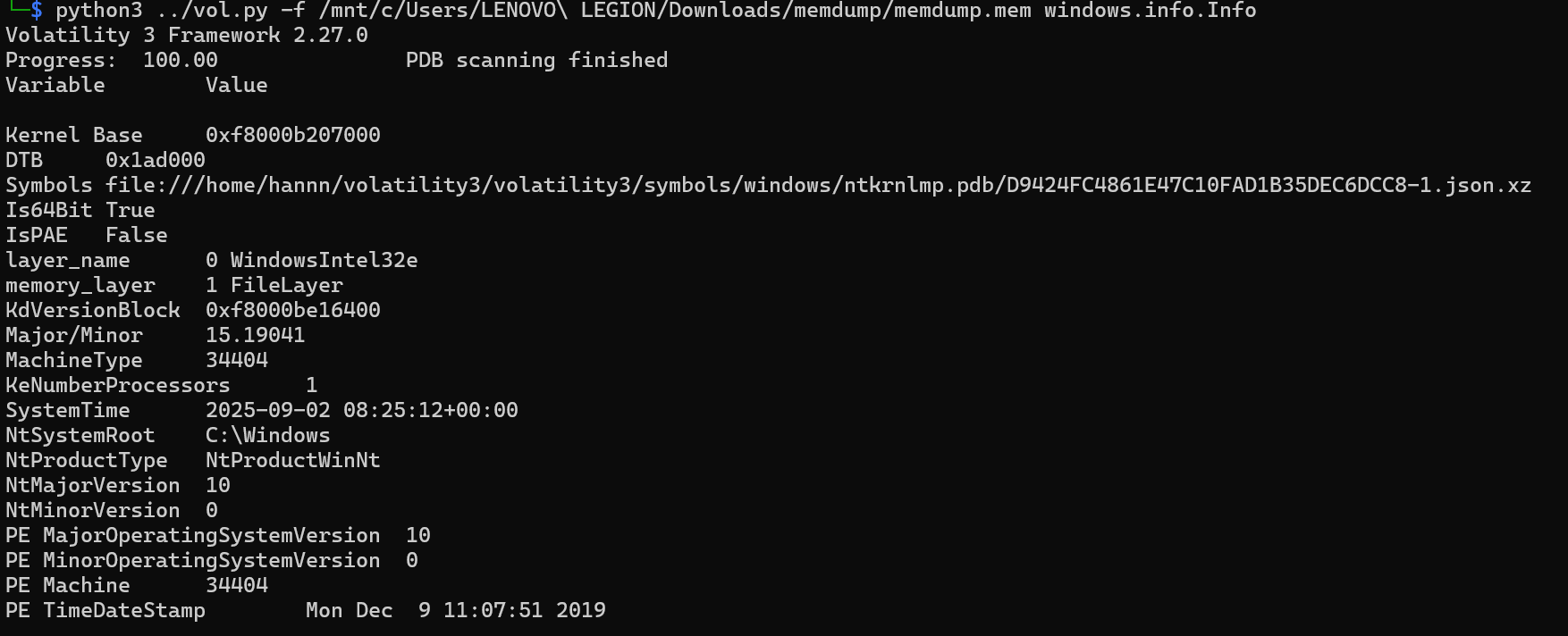The image size is (1568, 636).
Task: Click the symbols file:/// path link
Action: [818, 185]
